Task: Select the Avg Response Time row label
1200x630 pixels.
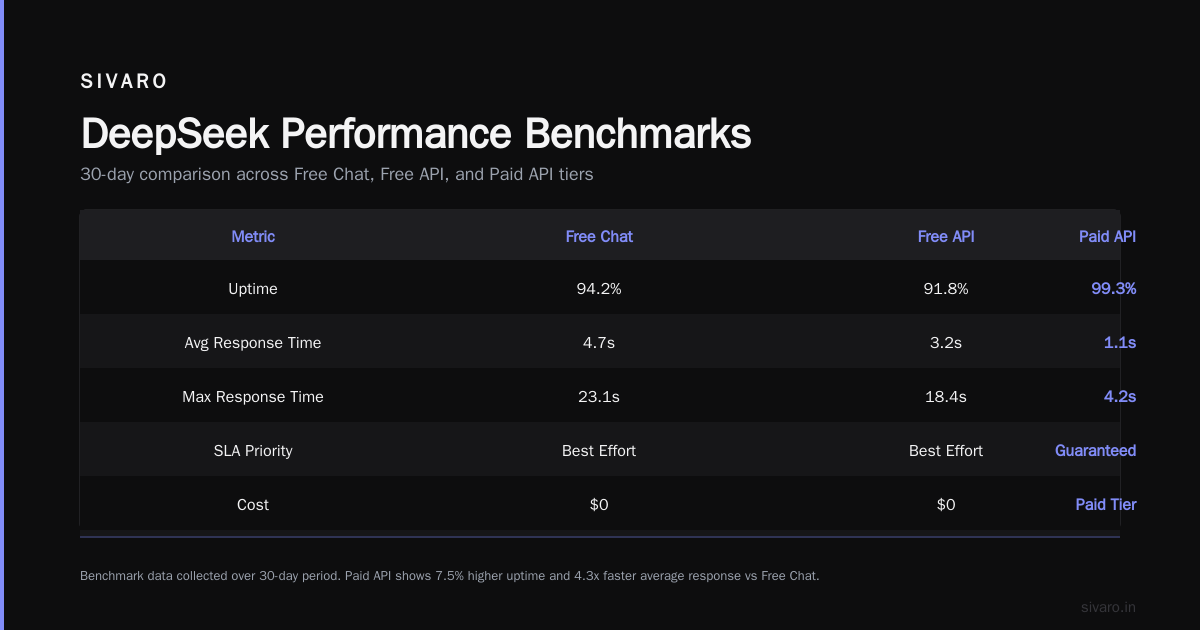Action: [253, 343]
